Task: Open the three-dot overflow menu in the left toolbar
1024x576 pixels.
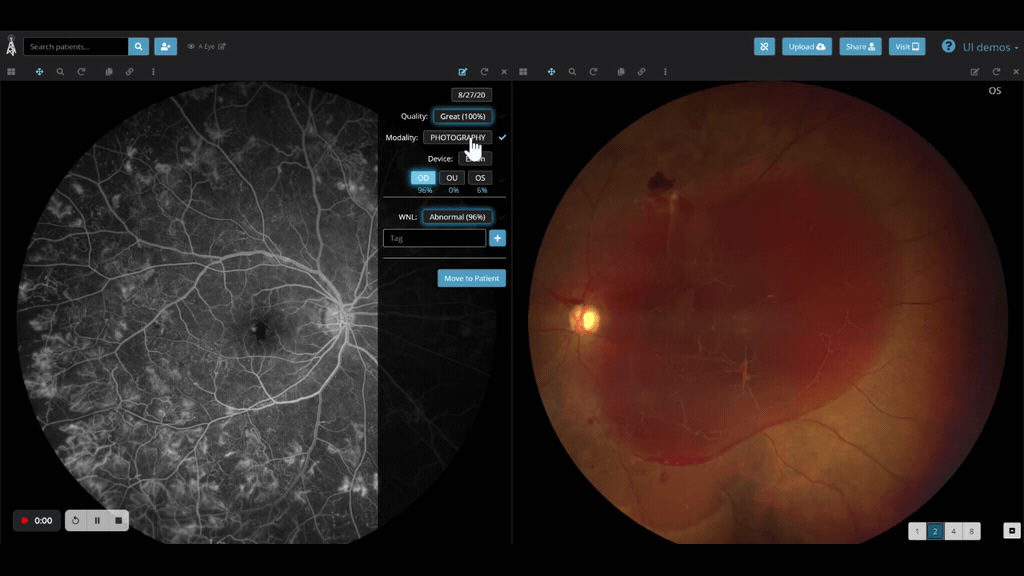Action: click(x=152, y=71)
